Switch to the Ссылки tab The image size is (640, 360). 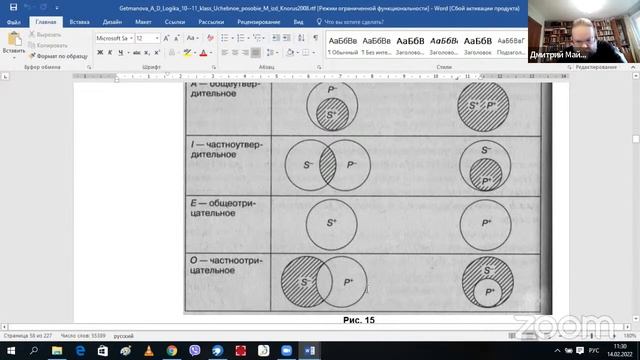[x=175, y=22]
